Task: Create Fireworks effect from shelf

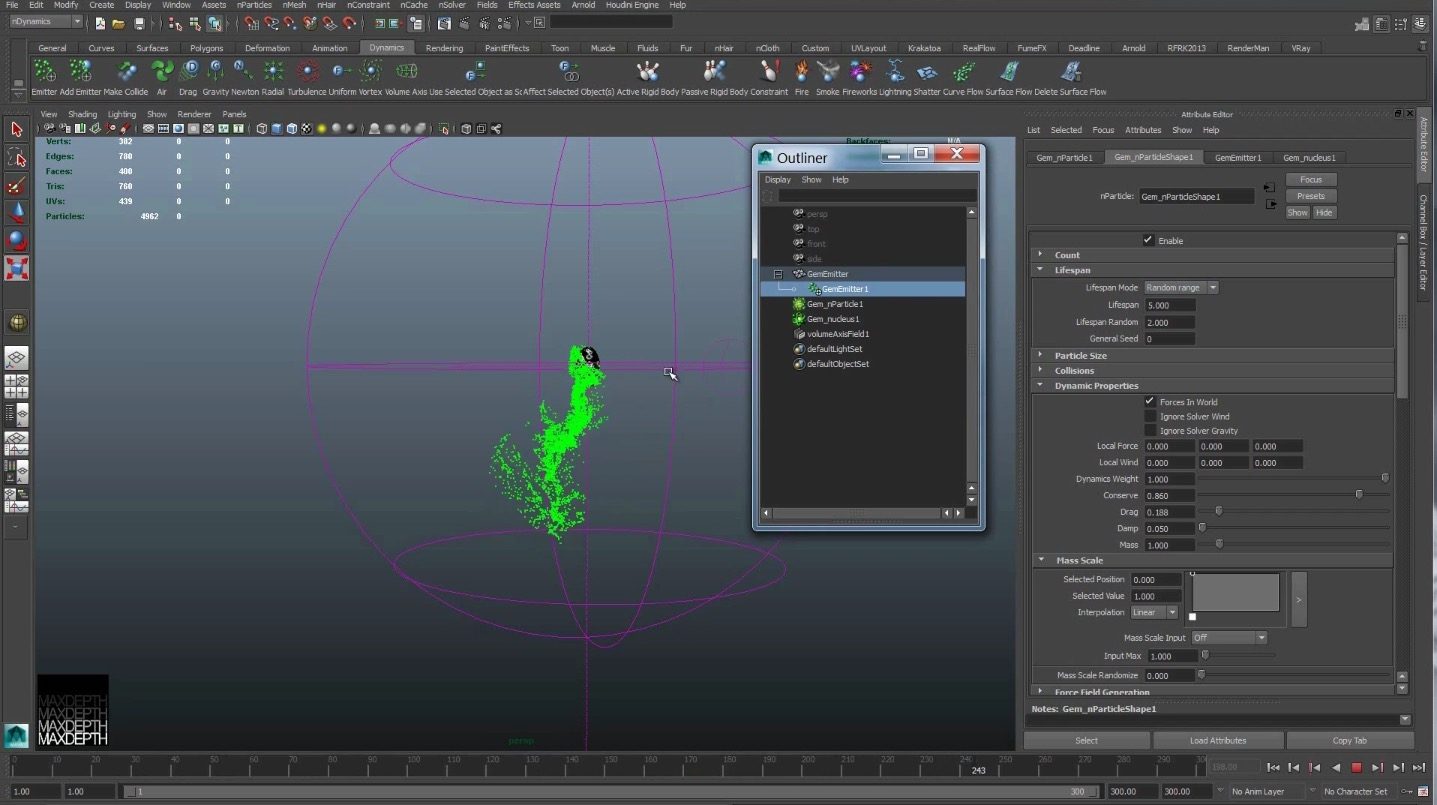Action: [859, 71]
